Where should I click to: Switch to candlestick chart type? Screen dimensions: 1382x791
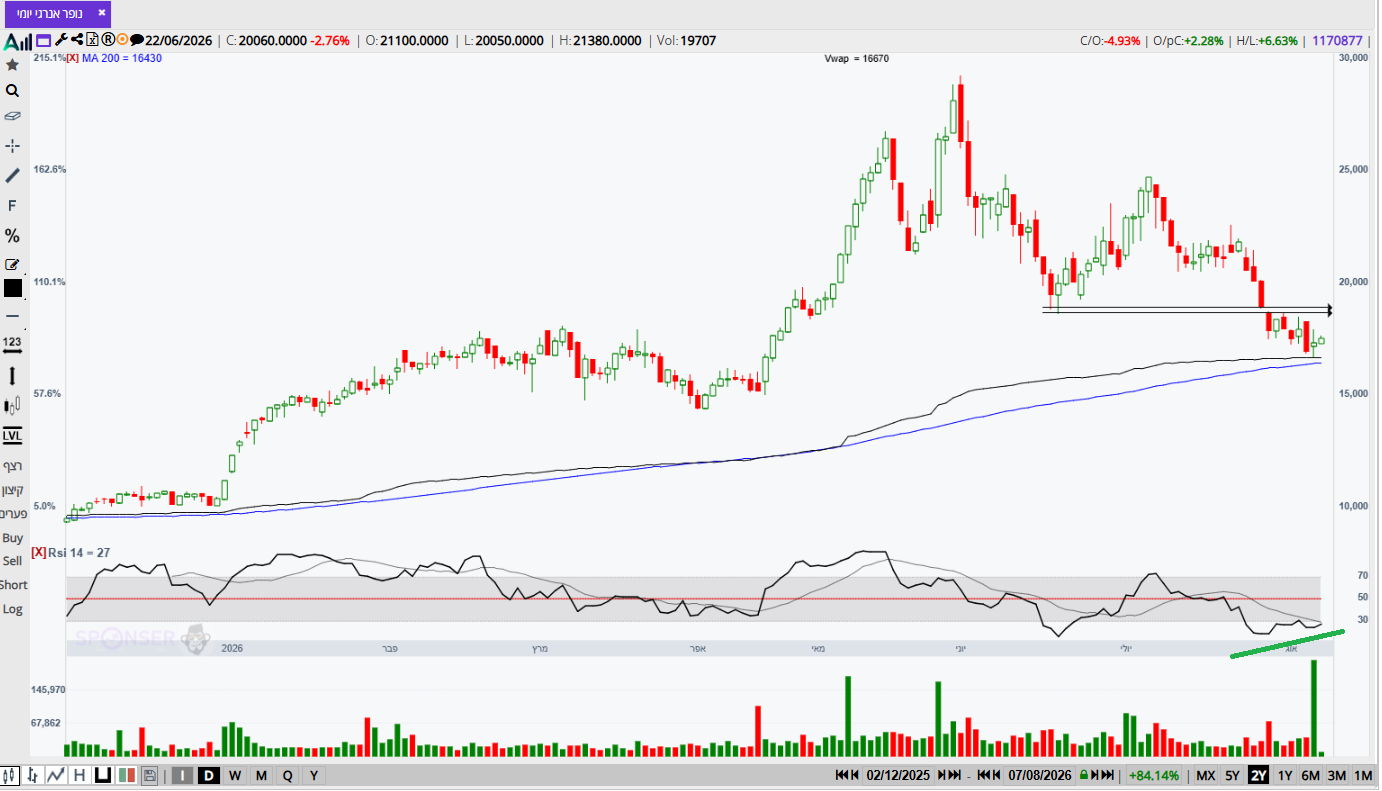[10, 776]
